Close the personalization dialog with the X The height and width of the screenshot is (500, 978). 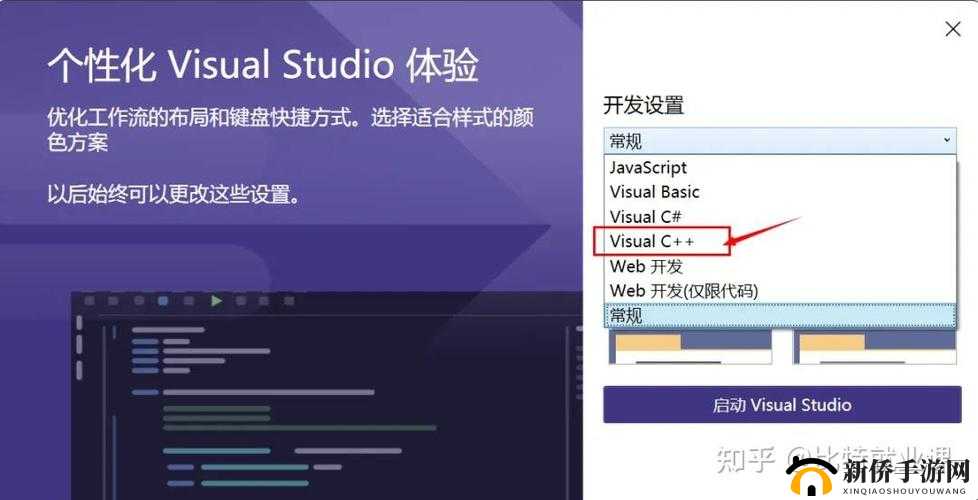(x=952, y=30)
